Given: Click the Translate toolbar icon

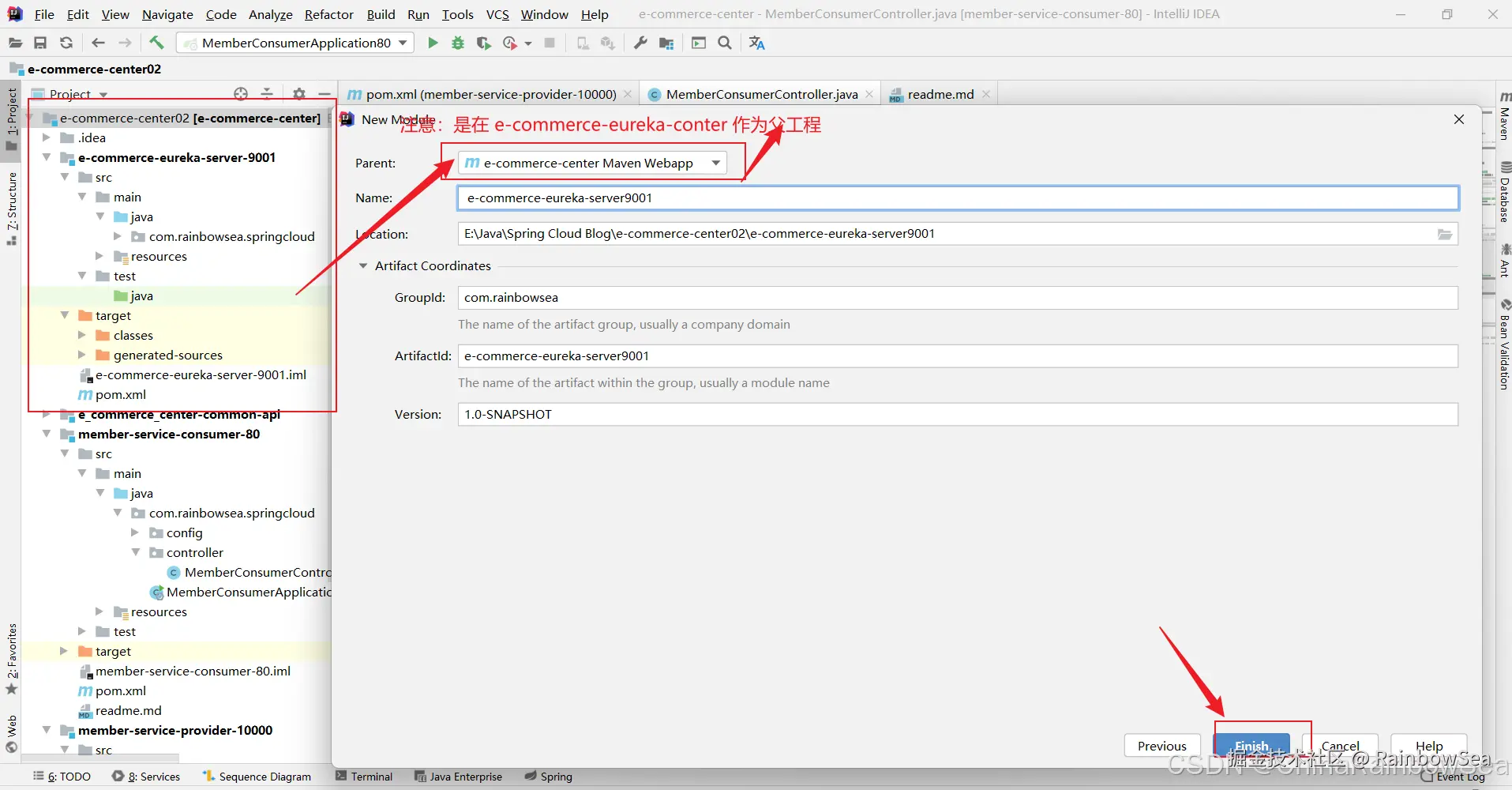Looking at the screenshot, I should 756,43.
